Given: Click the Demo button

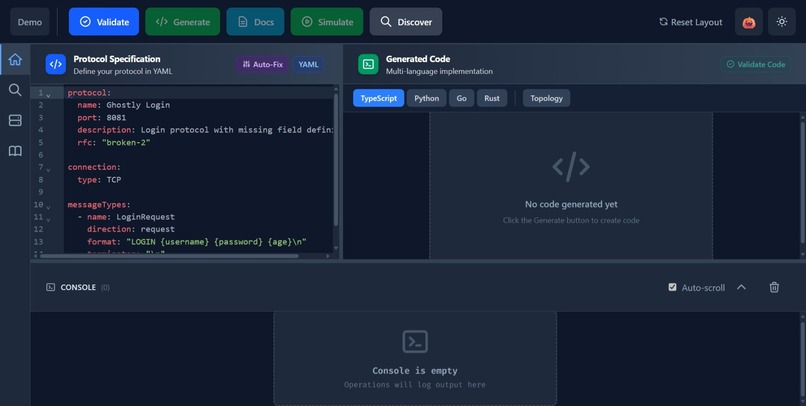Looking at the screenshot, I should [x=30, y=22].
